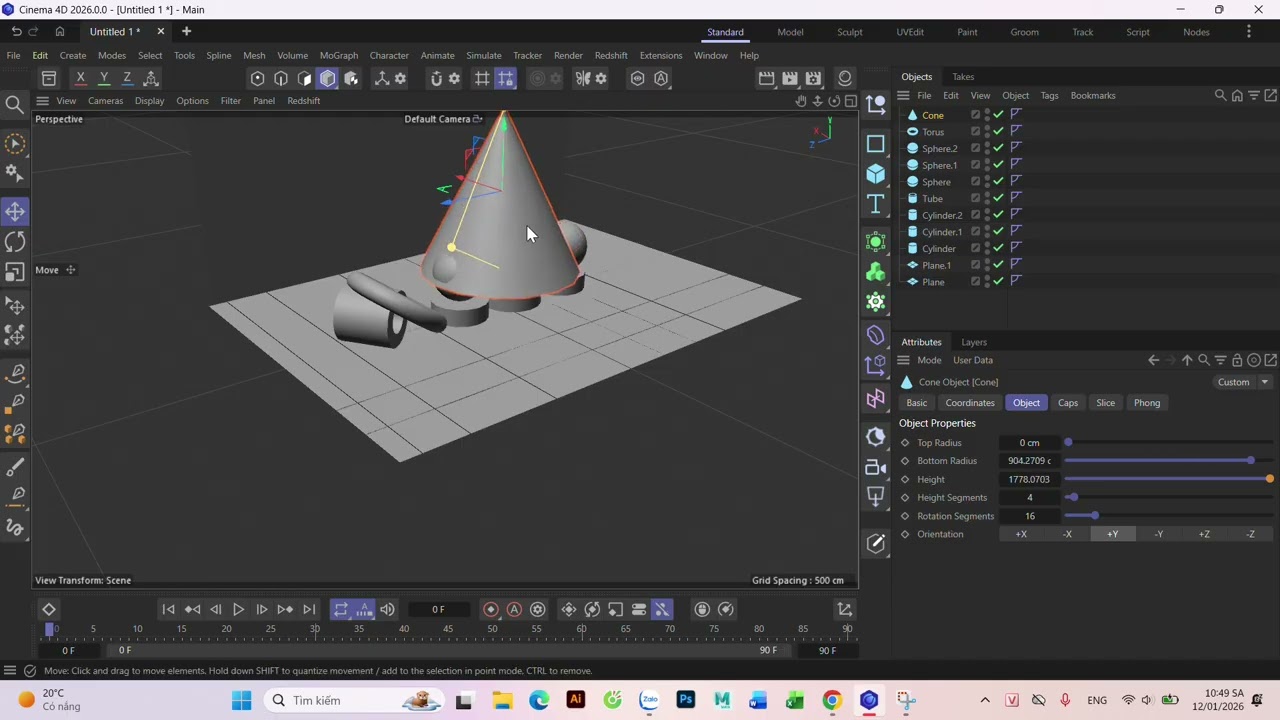Switch to Sculpt layout

pyautogui.click(x=850, y=32)
